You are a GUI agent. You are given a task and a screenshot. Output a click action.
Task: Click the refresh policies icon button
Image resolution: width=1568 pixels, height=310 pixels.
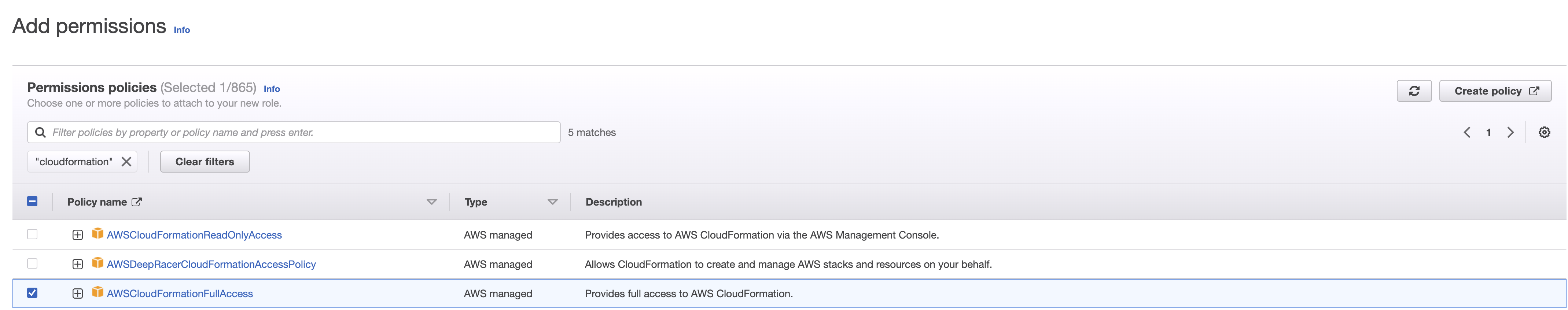pyautogui.click(x=1413, y=91)
